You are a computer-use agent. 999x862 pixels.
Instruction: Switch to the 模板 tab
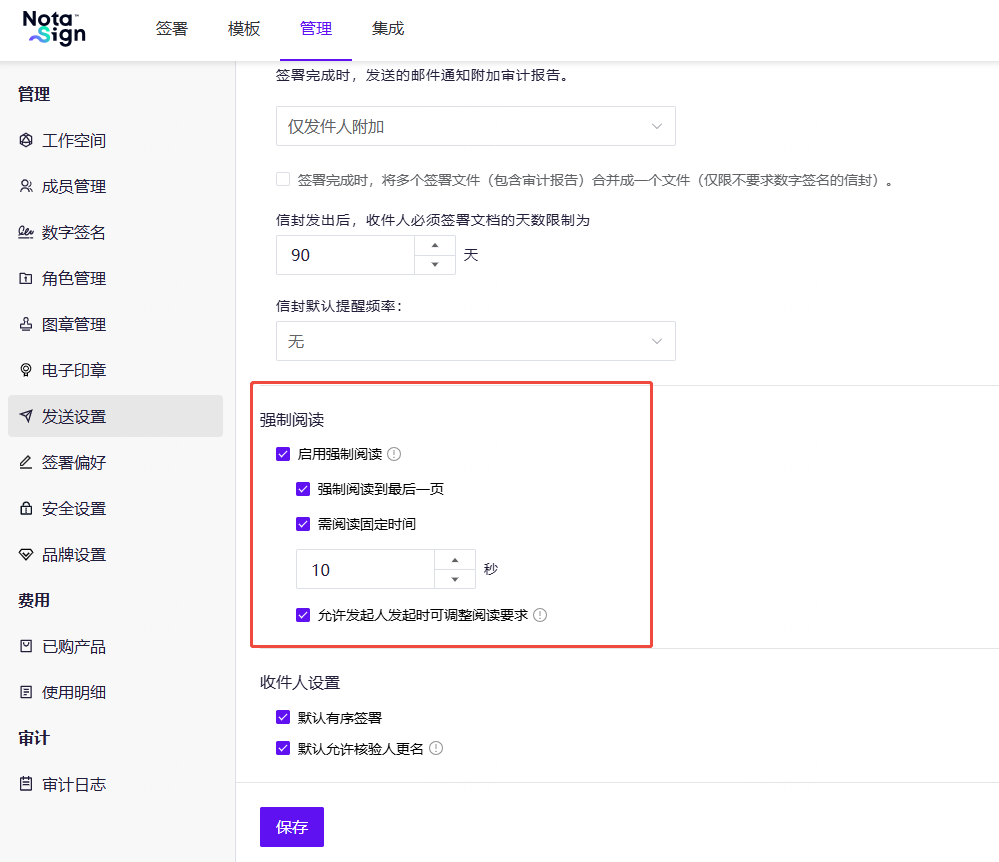(x=244, y=29)
